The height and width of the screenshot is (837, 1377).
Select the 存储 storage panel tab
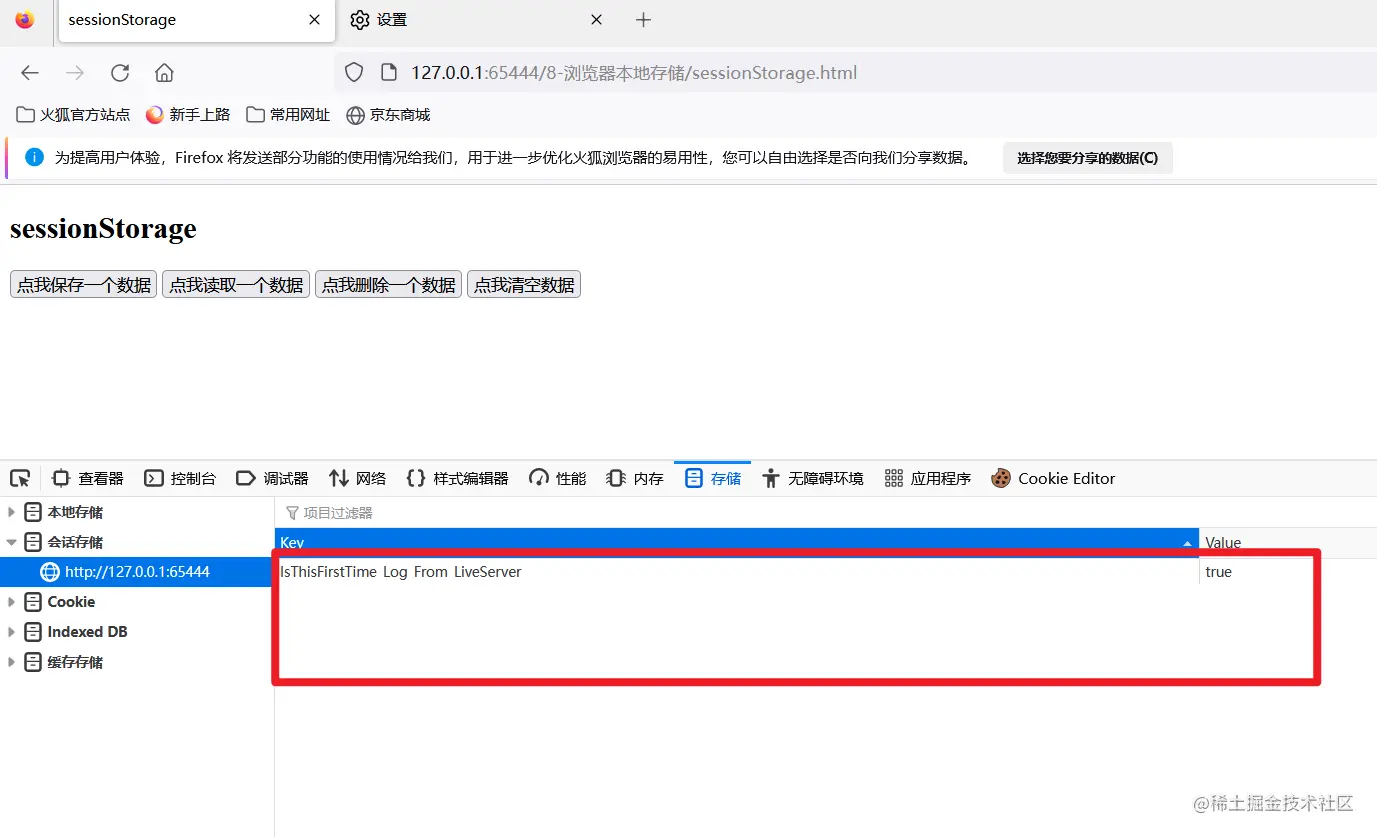(x=713, y=478)
